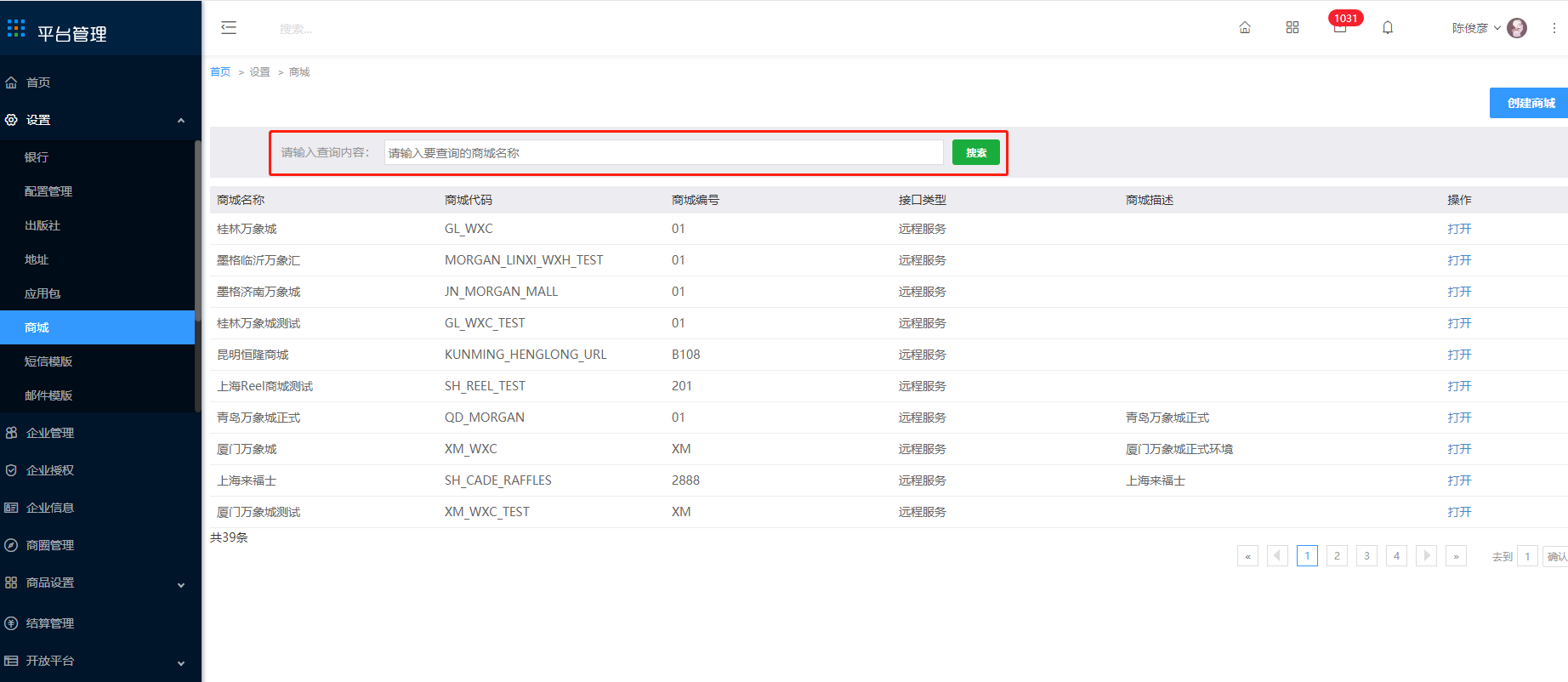
Task: Expand the 开放平台 submenu chevron
Action: (x=181, y=663)
